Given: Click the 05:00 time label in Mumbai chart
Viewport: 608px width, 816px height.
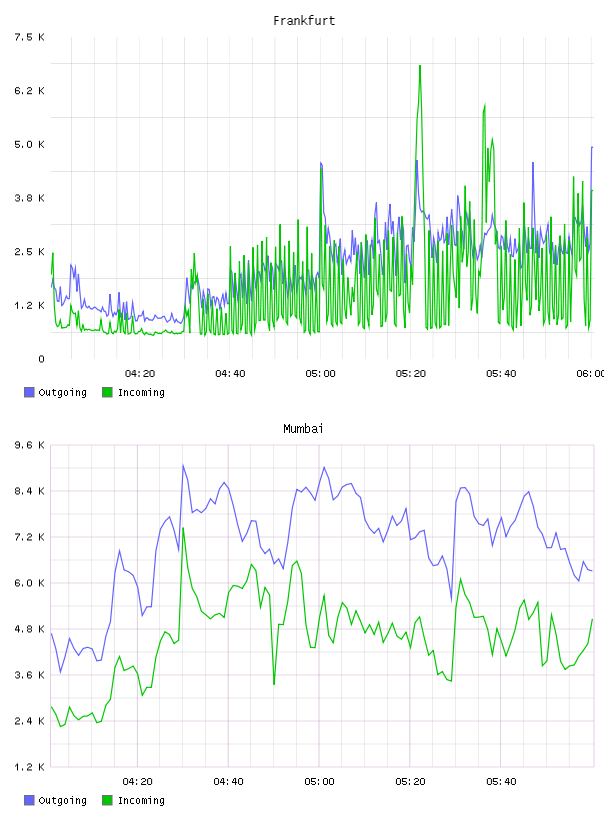Looking at the screenshot, I should [320, 782].
